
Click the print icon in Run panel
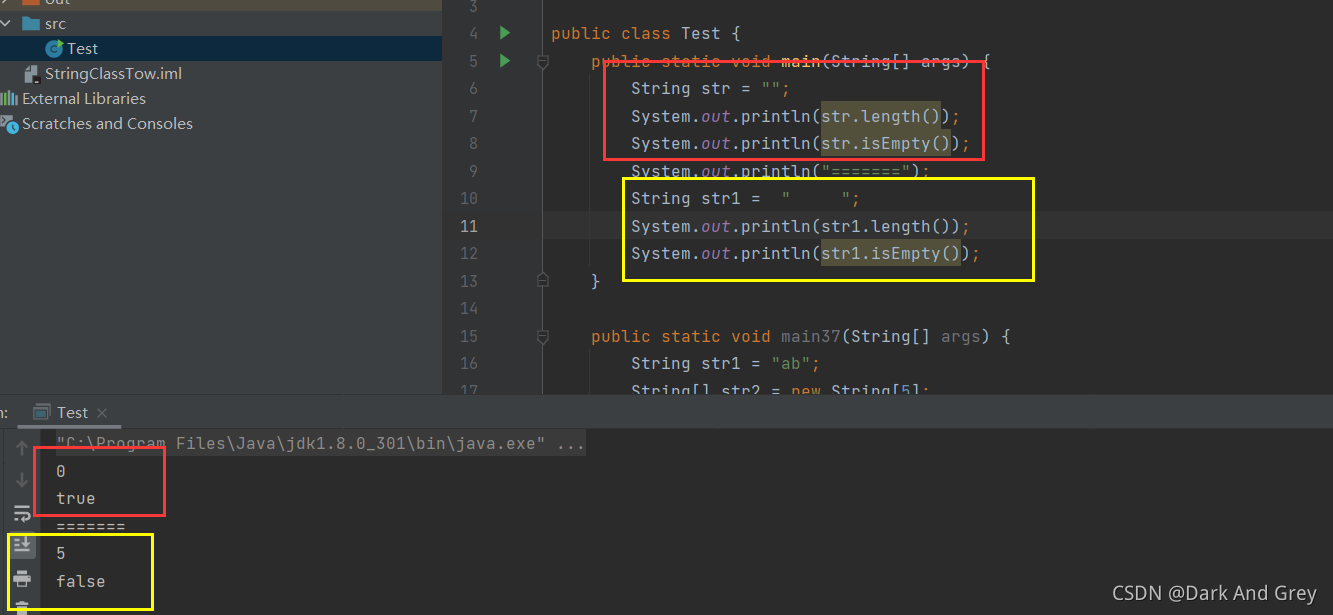22,578
